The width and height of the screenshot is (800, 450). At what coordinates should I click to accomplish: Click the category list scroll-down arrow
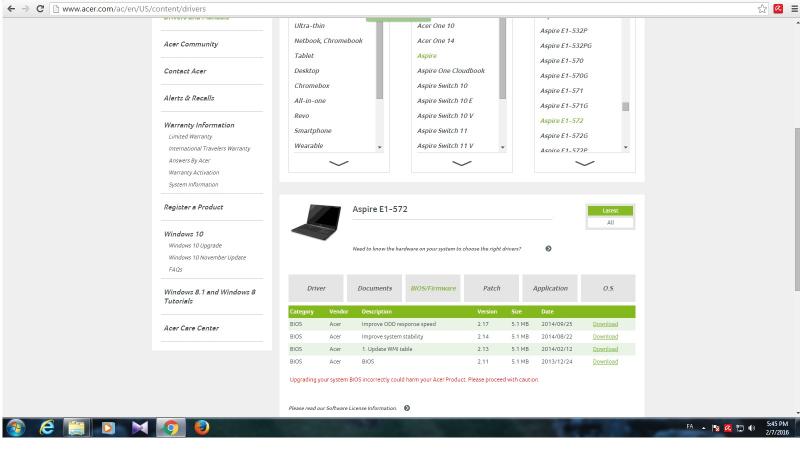(x=380, y=147)
